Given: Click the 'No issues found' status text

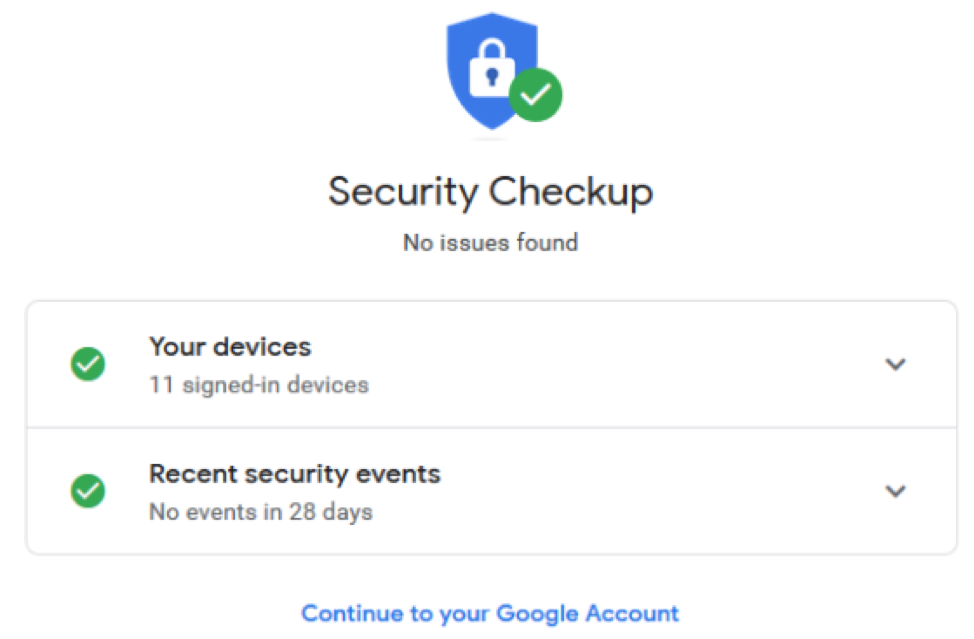Looking at the screenshot, I should coord(491,242).
